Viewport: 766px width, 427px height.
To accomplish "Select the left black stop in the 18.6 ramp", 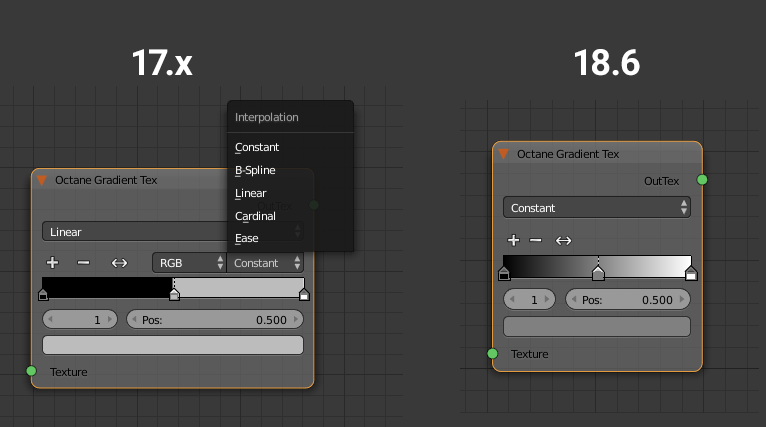I will 504,274.
